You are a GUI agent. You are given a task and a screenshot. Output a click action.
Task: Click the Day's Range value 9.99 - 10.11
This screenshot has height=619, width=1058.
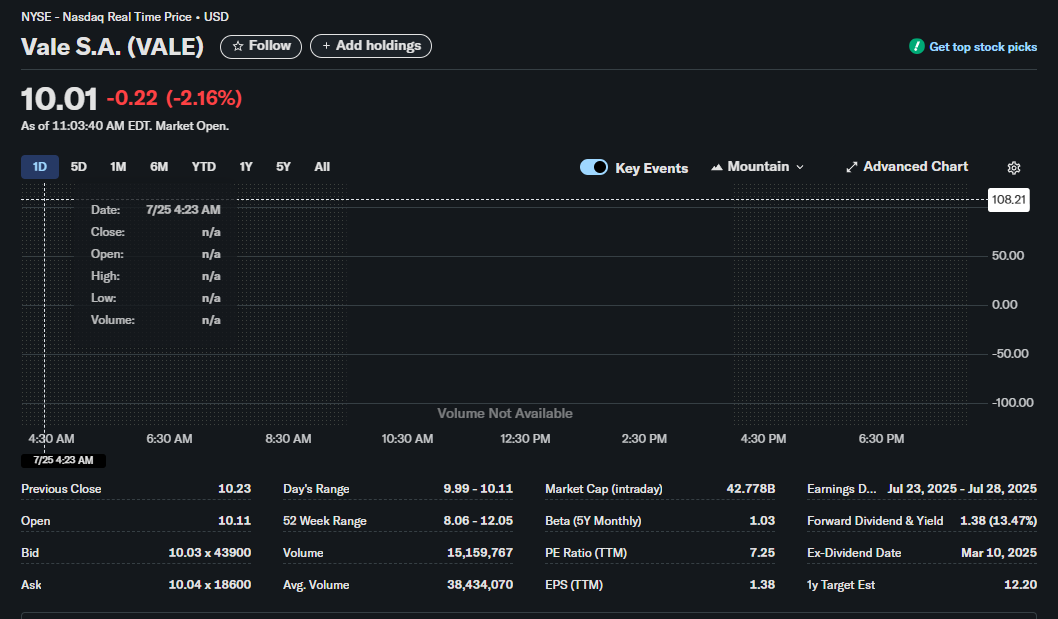(478, 489)
